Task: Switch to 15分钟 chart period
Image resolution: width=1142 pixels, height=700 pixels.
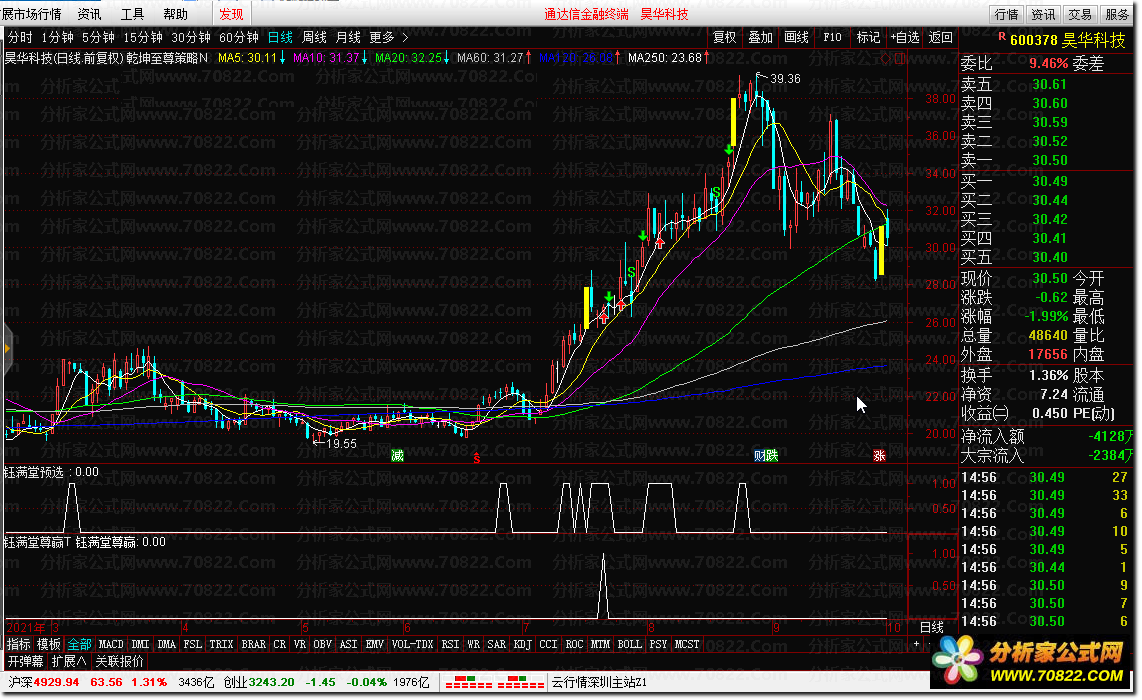Action: point(143,37)
